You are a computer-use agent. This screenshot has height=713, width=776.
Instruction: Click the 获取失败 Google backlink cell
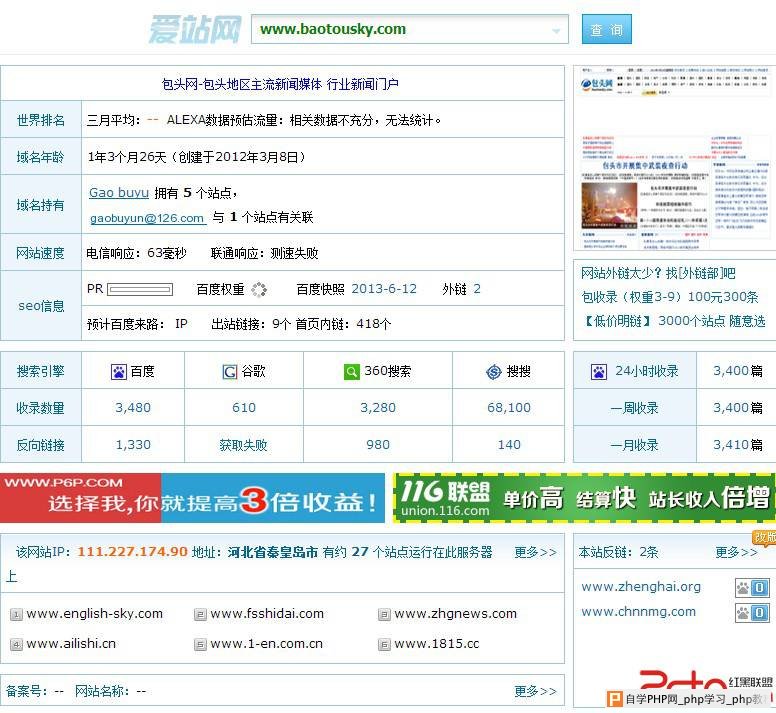pyautogui.click(x=243, y=445)
